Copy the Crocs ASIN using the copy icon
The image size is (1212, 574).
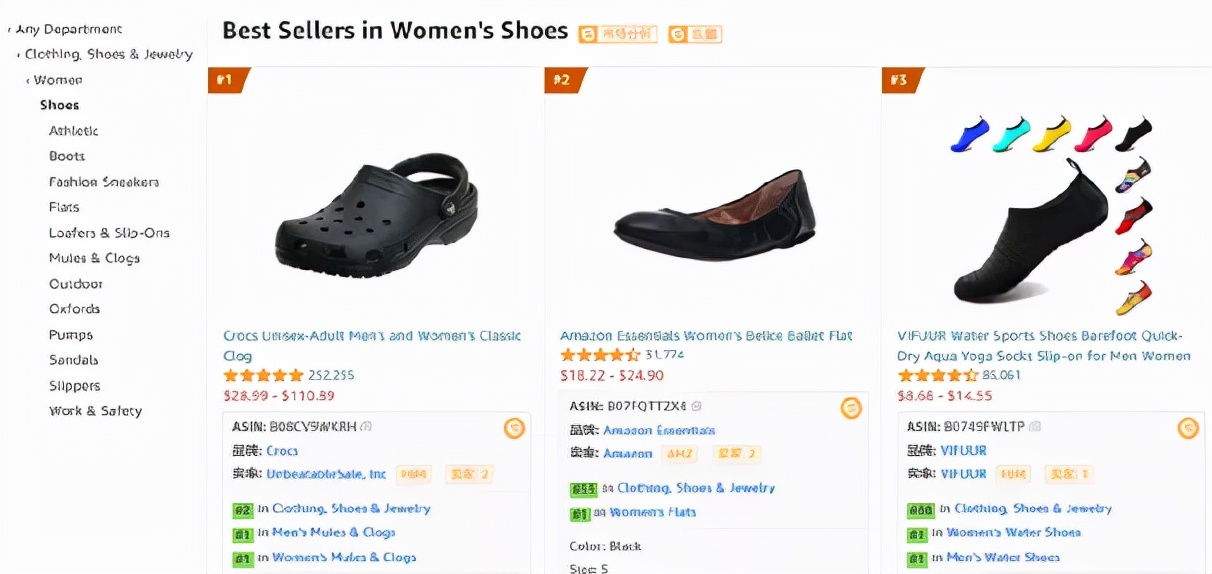[x=366, y=426]
